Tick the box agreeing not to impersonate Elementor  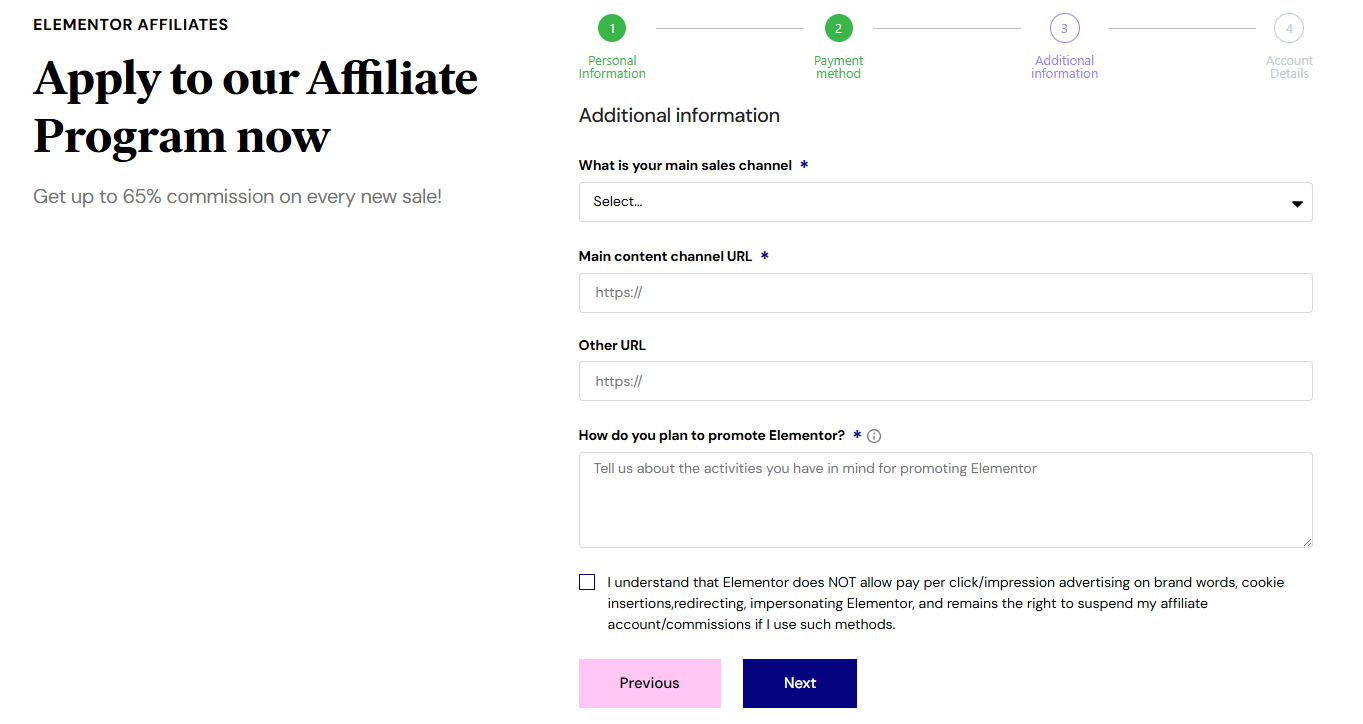(x=587, y=581)
